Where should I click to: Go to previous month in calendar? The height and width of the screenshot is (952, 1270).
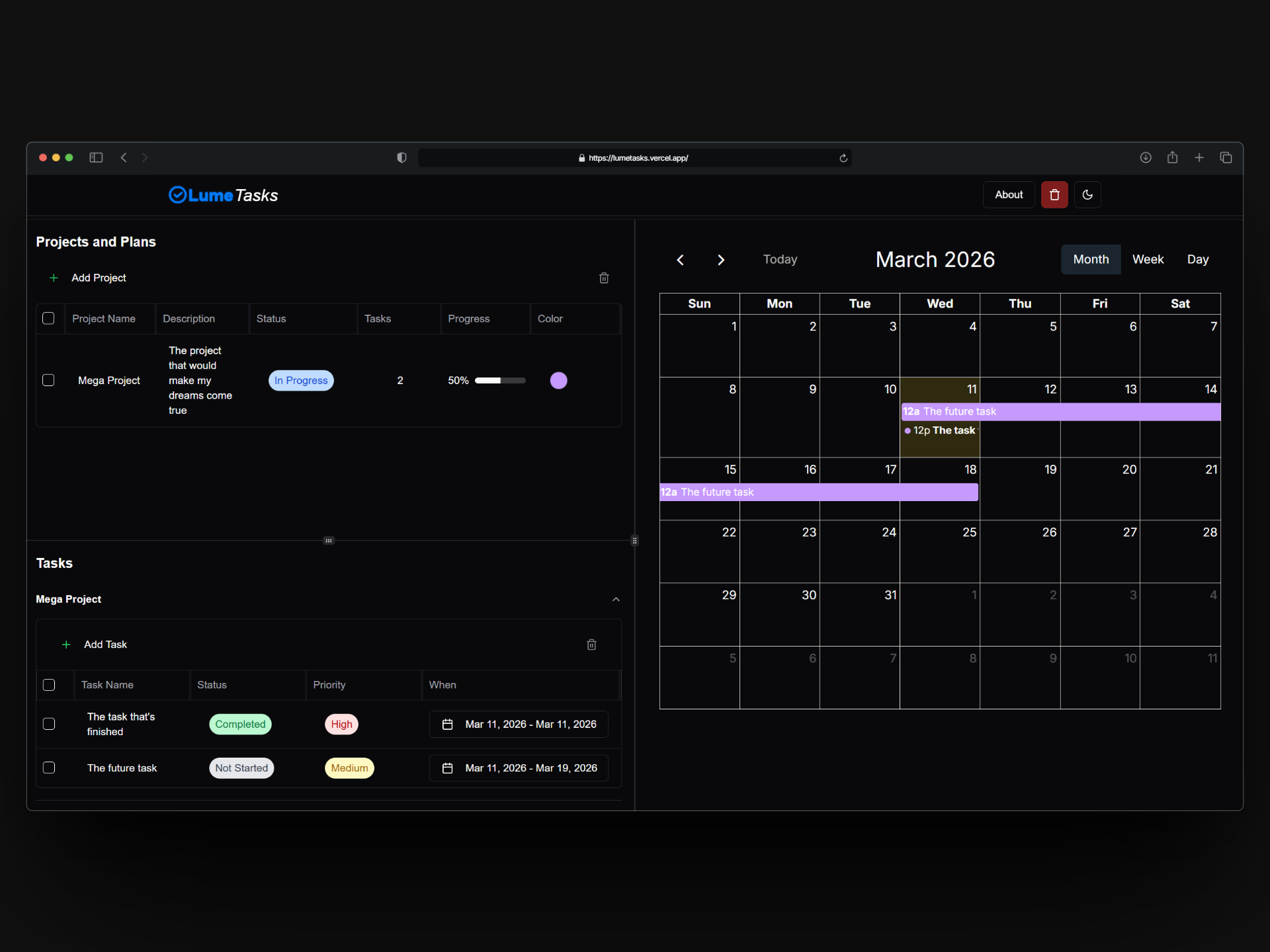click(680, 260)
